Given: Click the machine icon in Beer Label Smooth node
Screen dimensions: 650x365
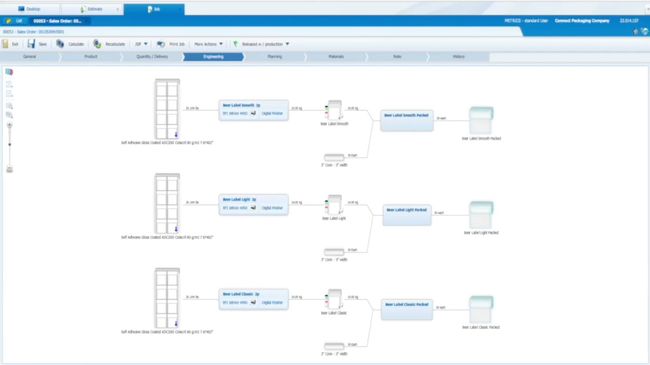Looking at the screenshot, I should tap(253, 113).
